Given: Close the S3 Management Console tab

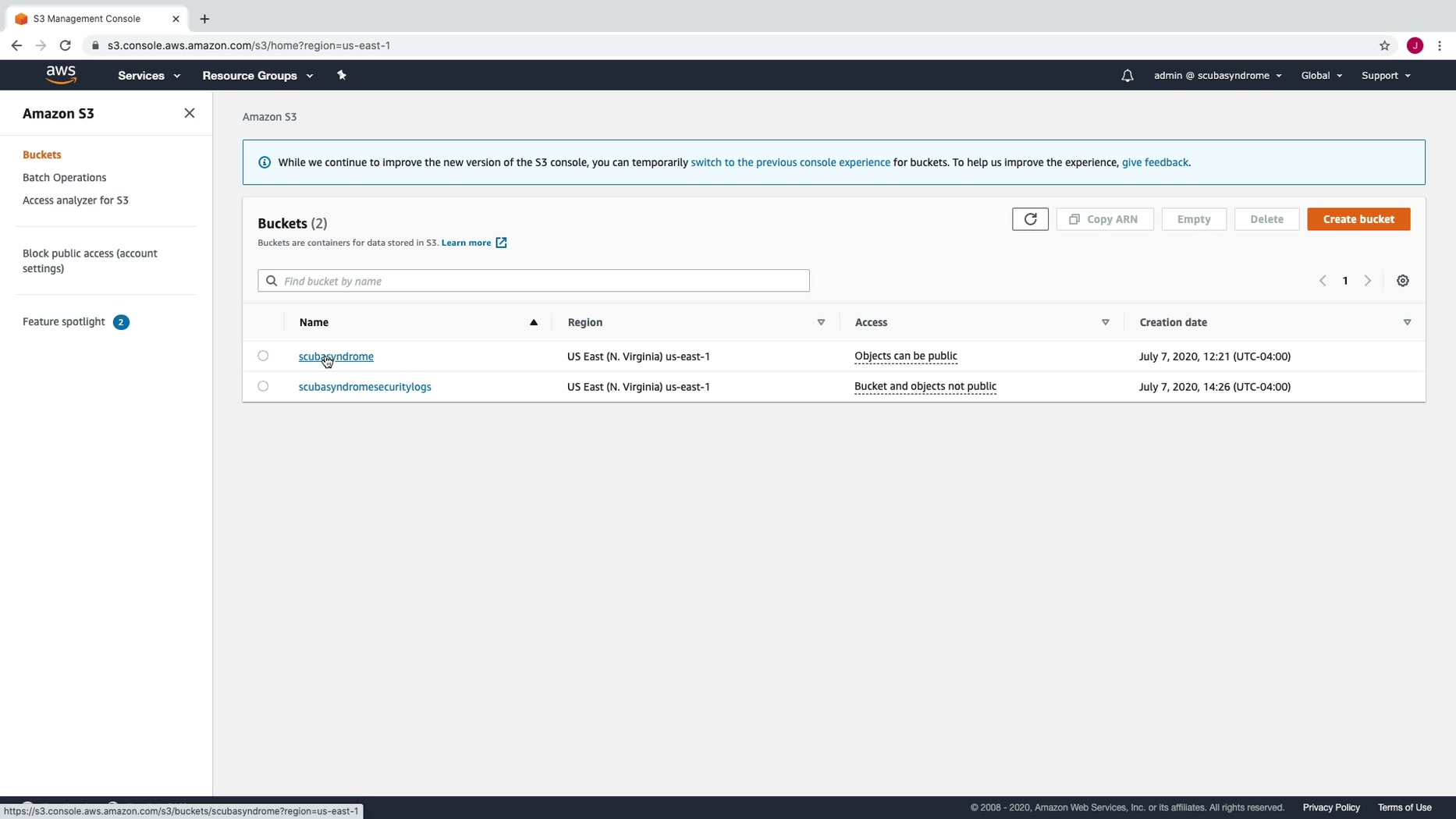Looking at the screenshot, I should [x=176, y=19].
